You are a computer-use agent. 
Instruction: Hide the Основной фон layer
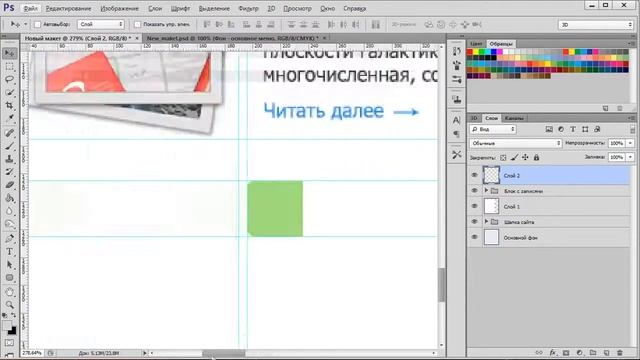[474, 237]
